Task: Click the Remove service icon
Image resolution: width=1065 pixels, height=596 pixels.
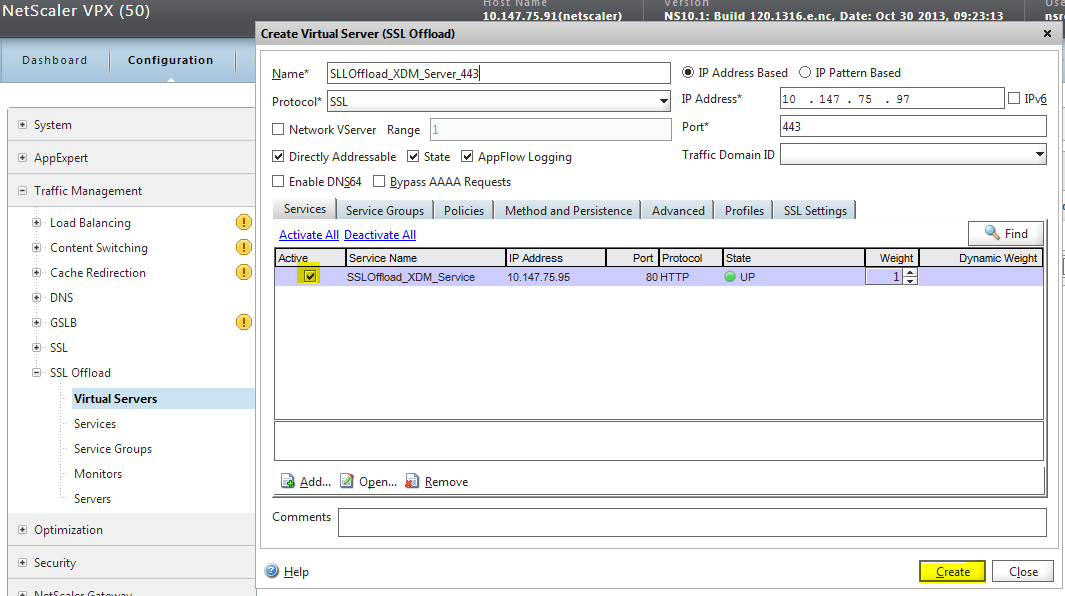Action: click(x=413, y=482)
